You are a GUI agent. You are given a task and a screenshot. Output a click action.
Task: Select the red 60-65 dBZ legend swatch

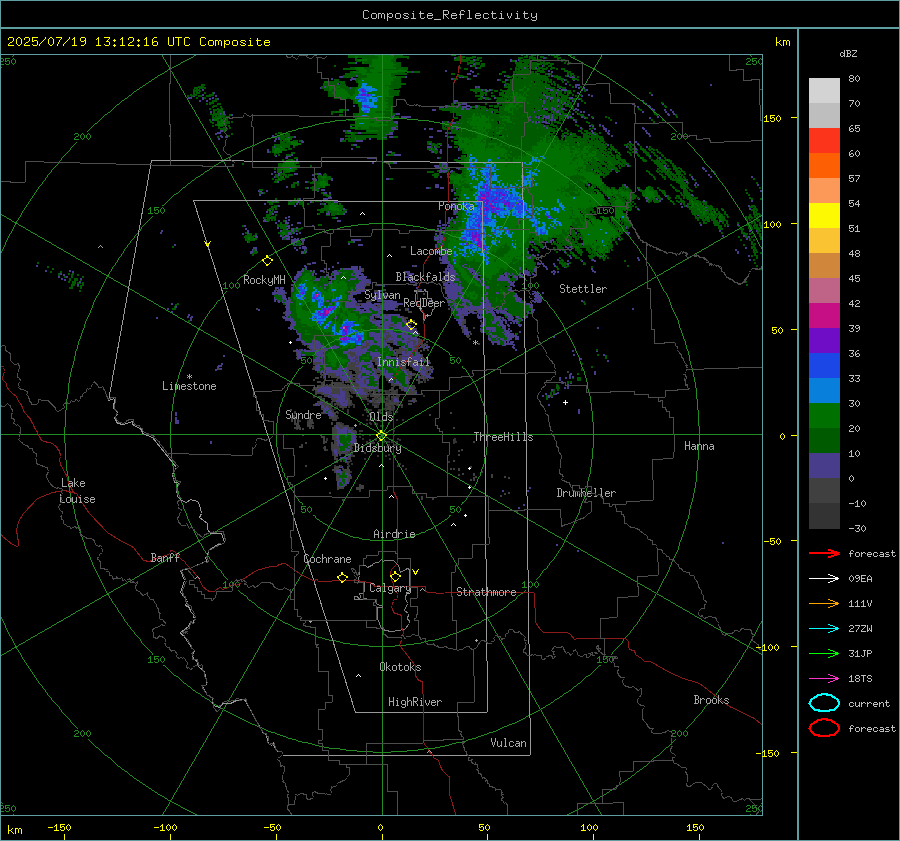click(x=824, y=141)
